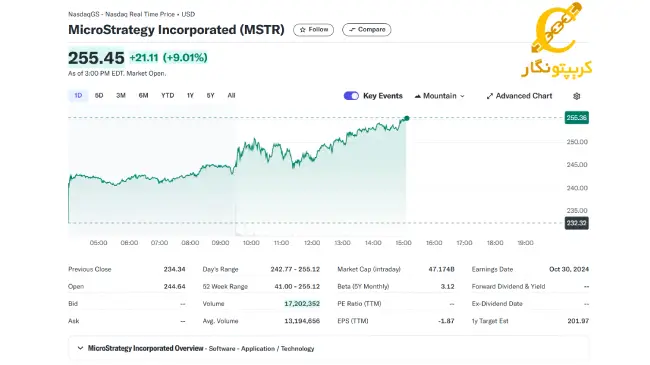
Task: Click the Compare button
Action: click(x=366, y=30)
